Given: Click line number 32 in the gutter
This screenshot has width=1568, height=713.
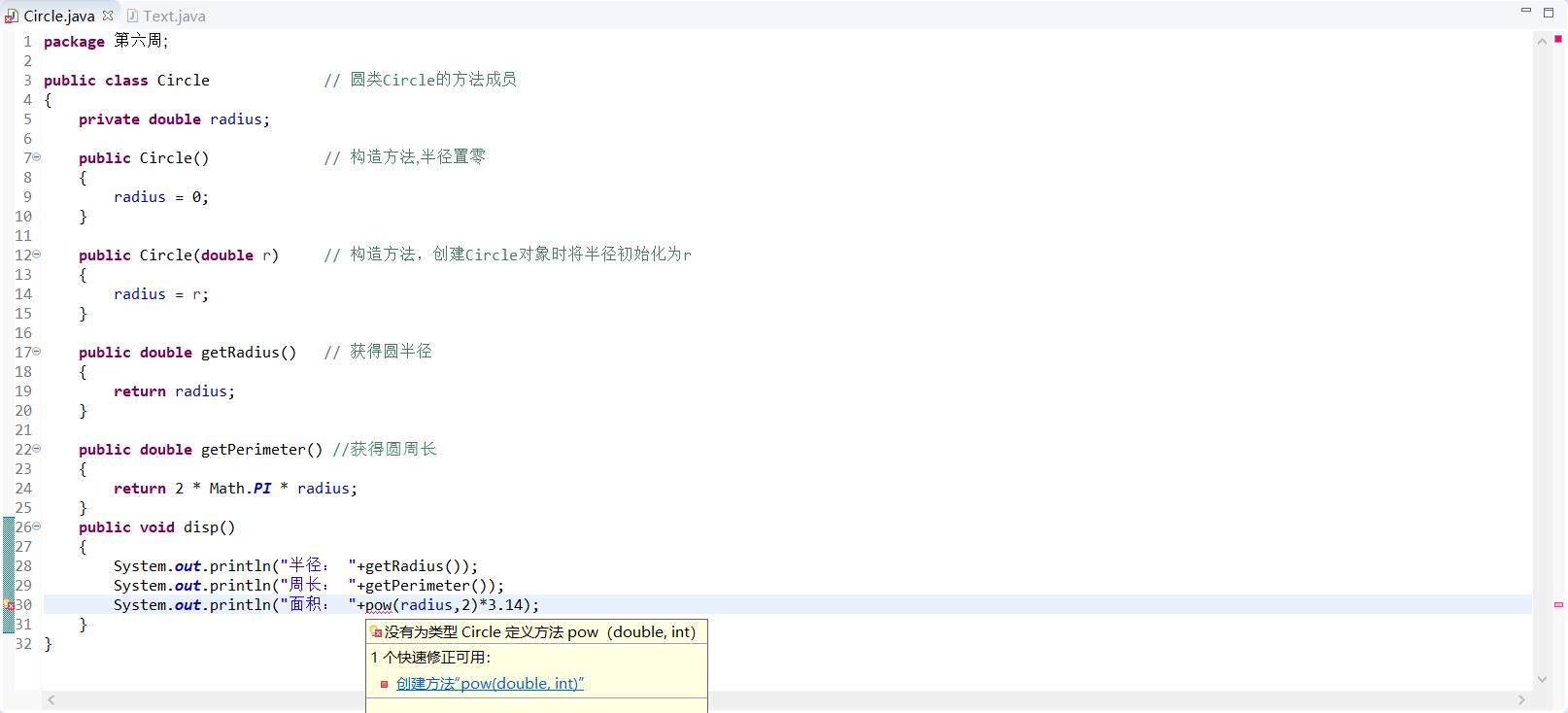Looking at the screenshot, I should 23,644.
